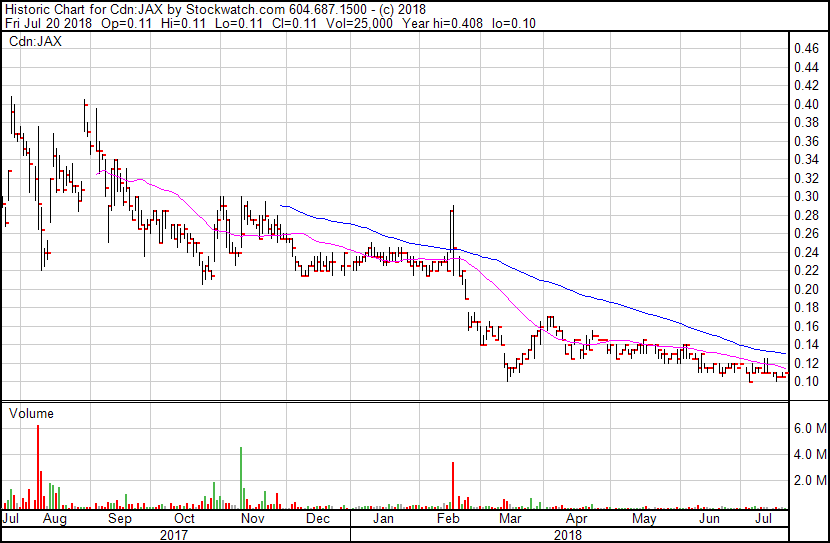Select the Aug month label on the time axis
The image size is (830, 543).
tap(55, 520)
